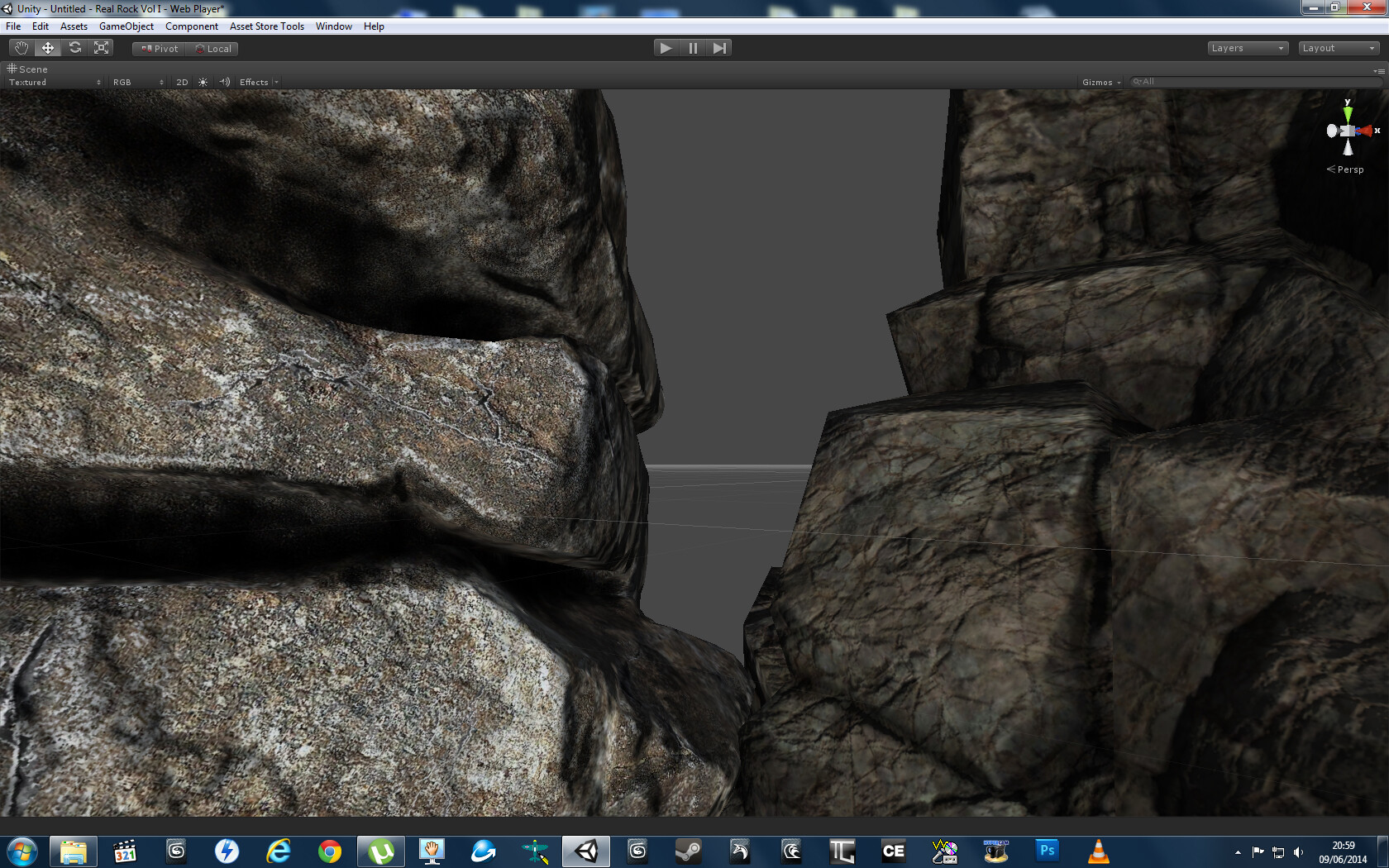Click the Step frame button
Image resolution: width=1389 pixels, height=868 pixels.
tap(719, 48)
